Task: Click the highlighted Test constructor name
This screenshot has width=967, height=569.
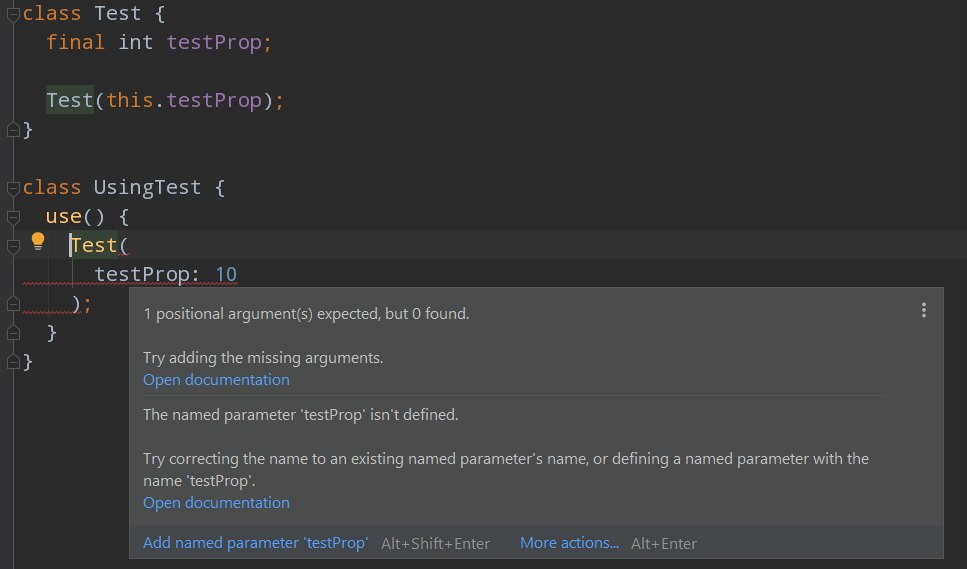Action: click(x=70, y=100)
